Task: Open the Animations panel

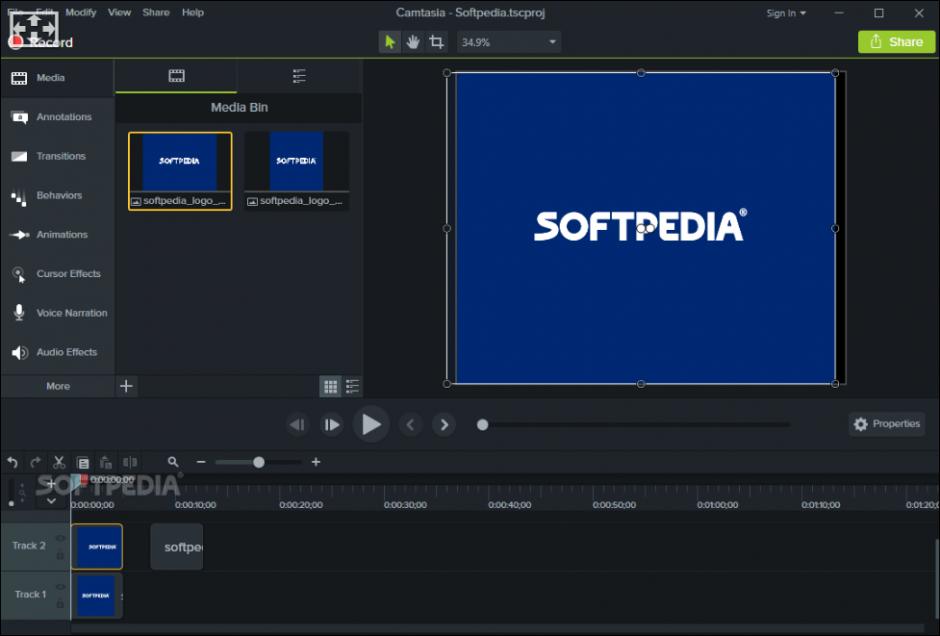Action: 57,234
